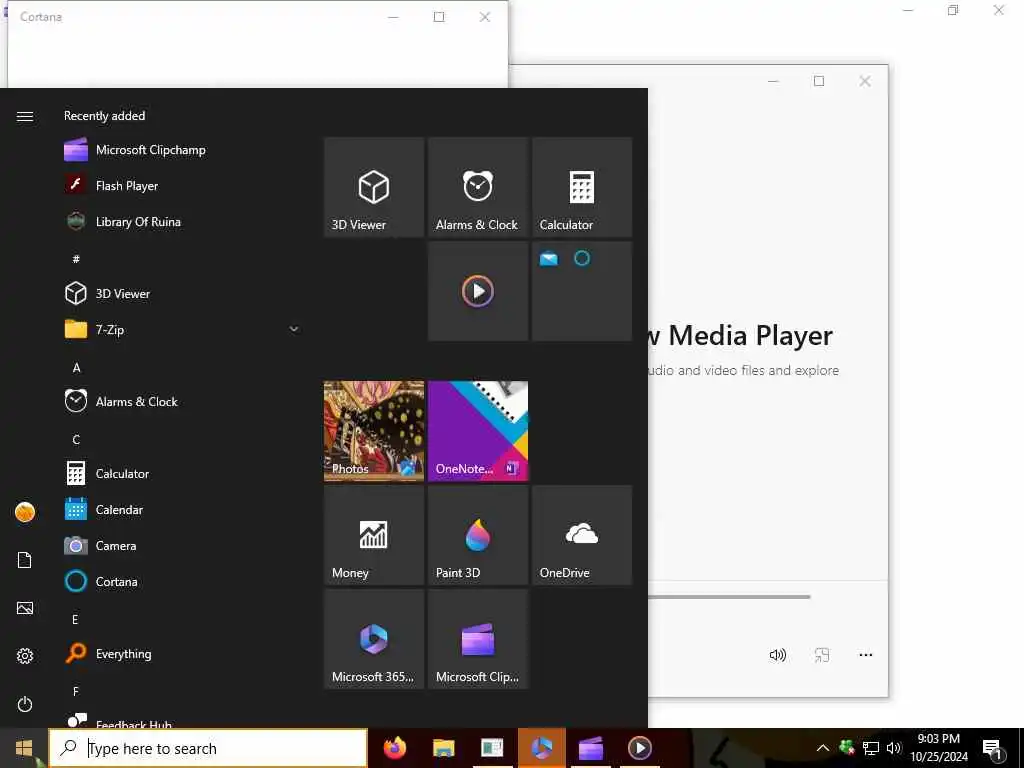
Task: Click the 3D Viewer tile
Action: pyautogui.click(x=374, y=187)
